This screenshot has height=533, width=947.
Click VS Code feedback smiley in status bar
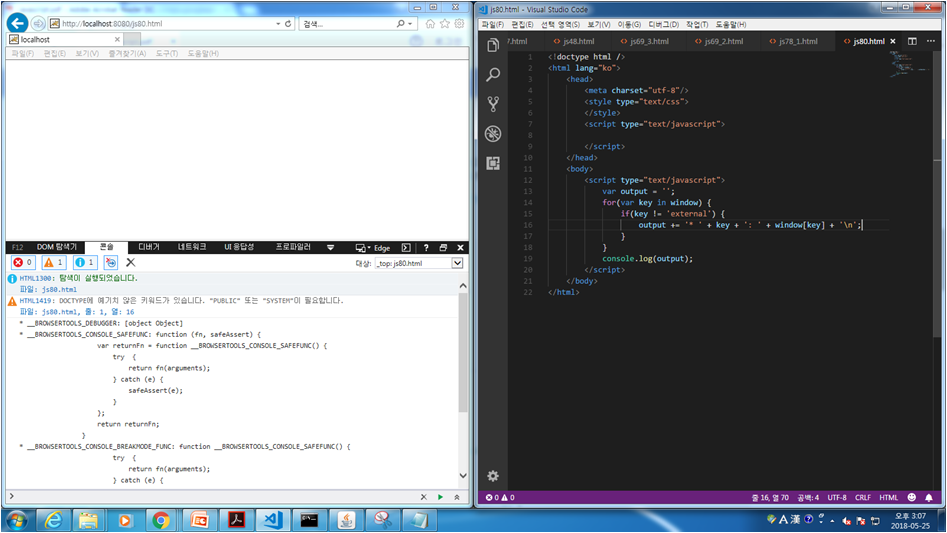[912, 497]
